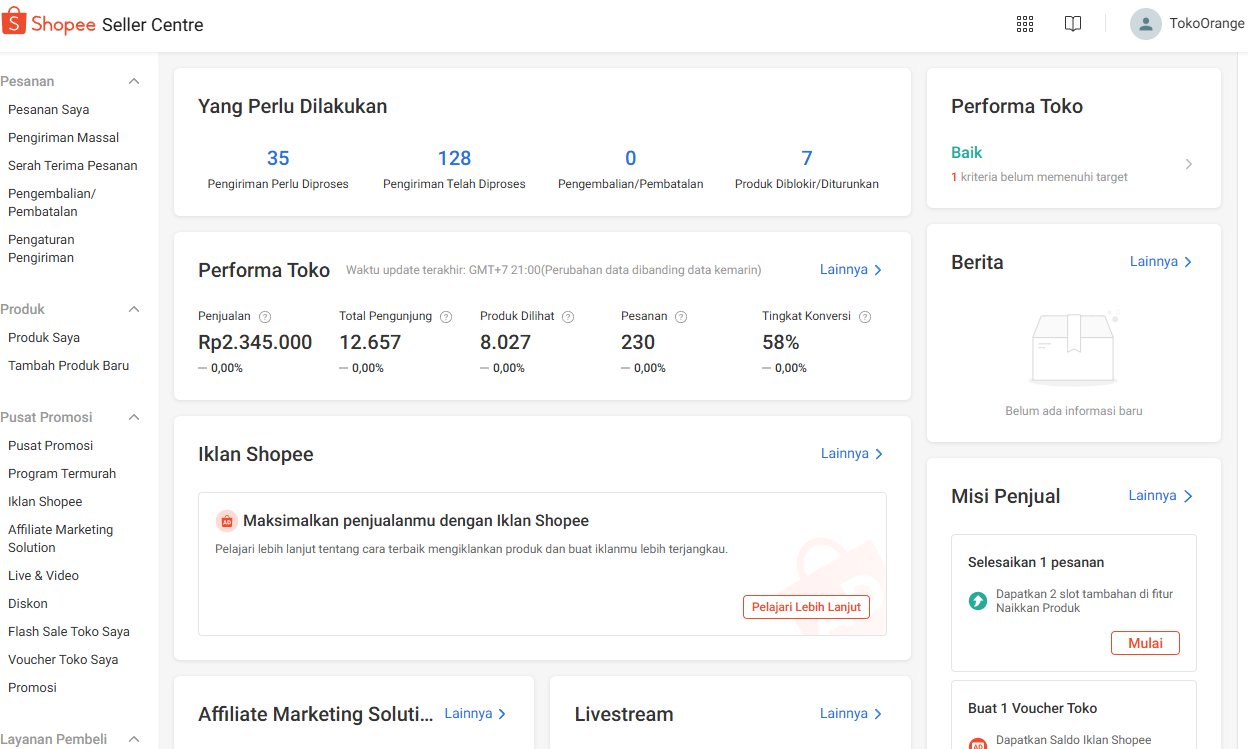View 7 Produk Diblokir/Diturunkan

(x=807, y=169)
